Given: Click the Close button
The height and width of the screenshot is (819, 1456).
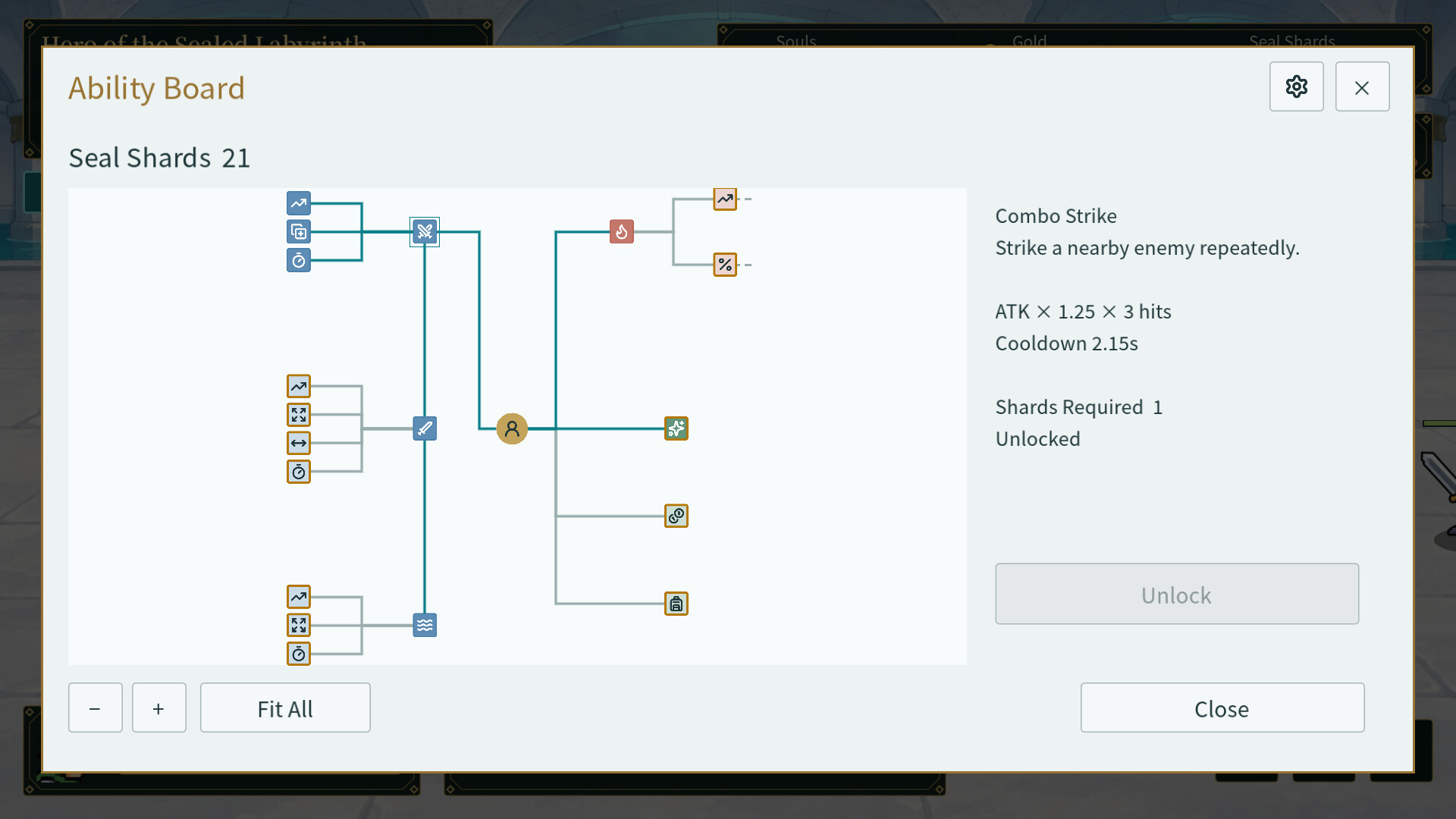Looking at the screenshot, I should (x=1222, y=708).
